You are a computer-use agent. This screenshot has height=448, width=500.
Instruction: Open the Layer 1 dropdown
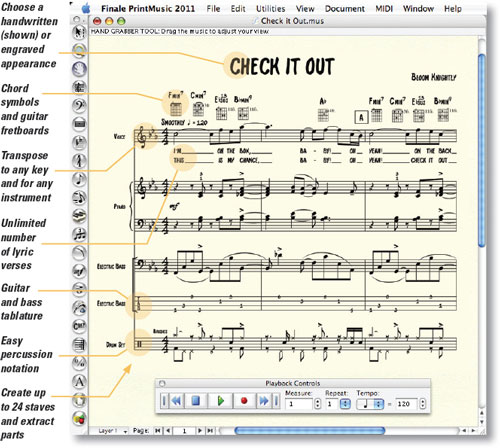[x=112, y=431]
